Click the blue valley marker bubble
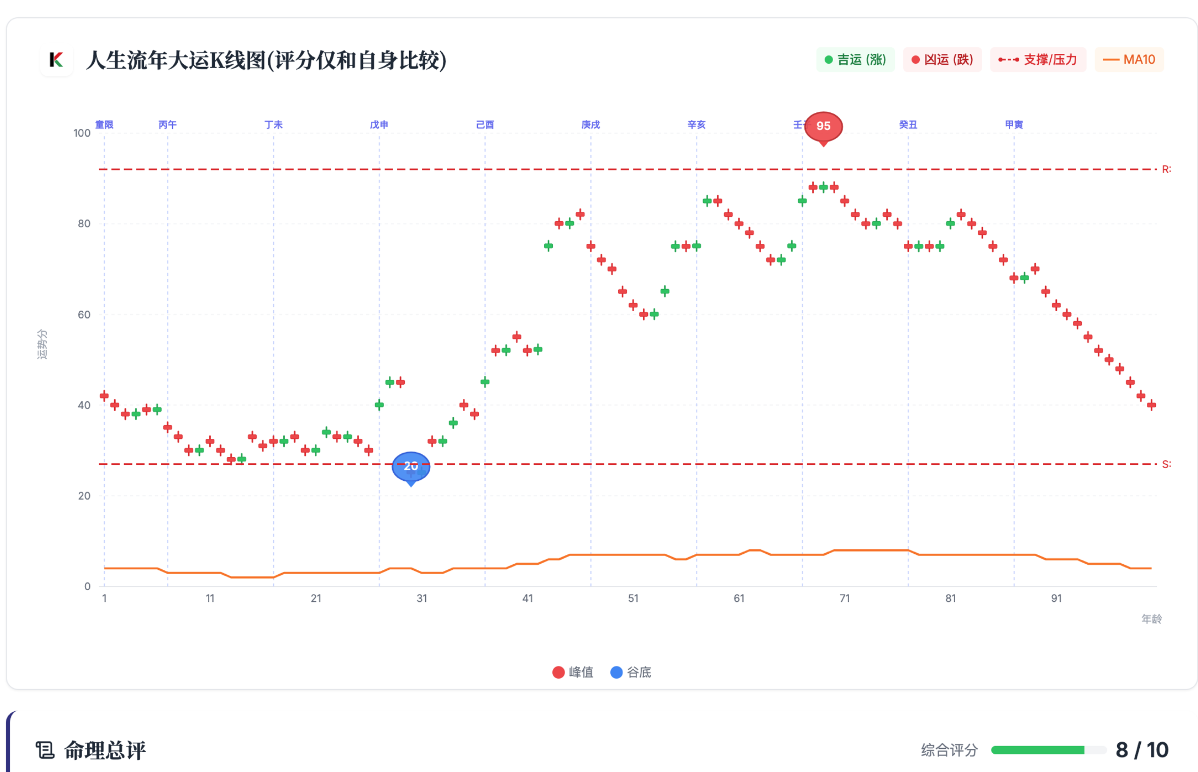This screenshot has height=772, width=1198. 410,466
